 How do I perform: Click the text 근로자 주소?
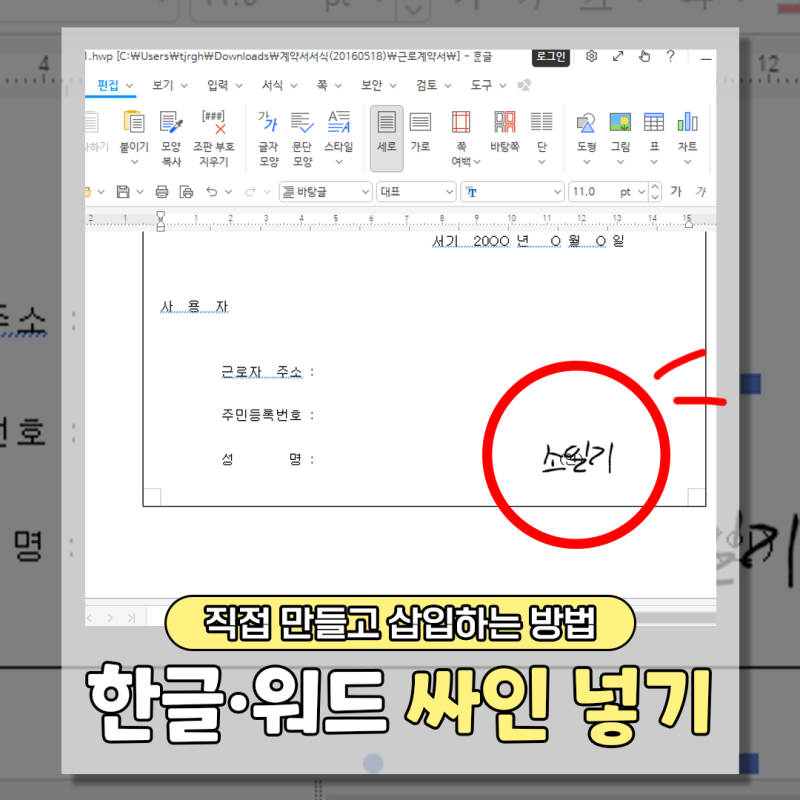261,372
